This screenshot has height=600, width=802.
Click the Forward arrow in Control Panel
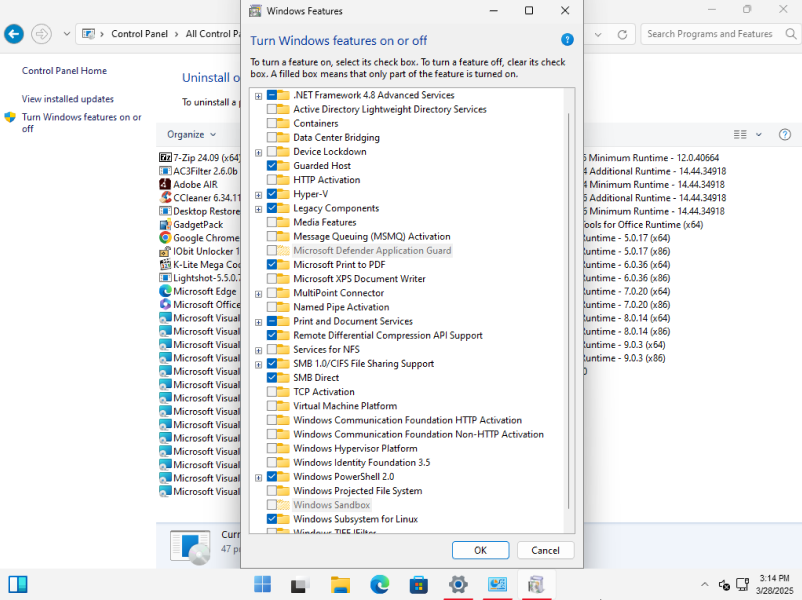click(41, 34)
